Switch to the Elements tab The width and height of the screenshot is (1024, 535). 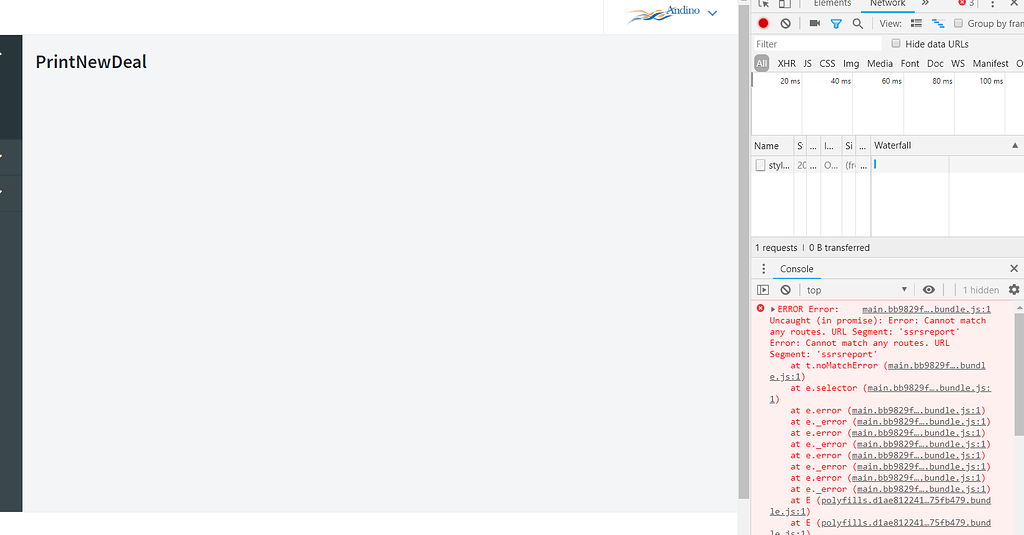pos(832,3)
